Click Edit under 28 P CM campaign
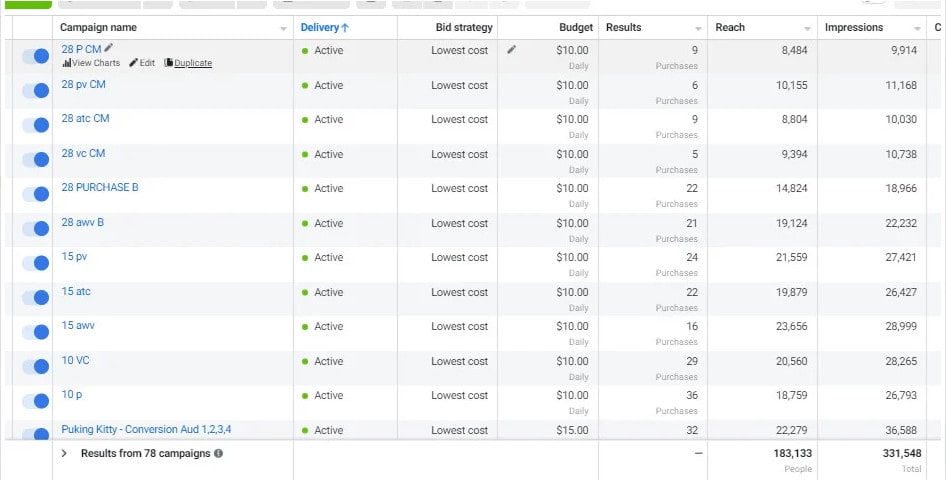Screen dimensions: 946x480 coord(142,63)
